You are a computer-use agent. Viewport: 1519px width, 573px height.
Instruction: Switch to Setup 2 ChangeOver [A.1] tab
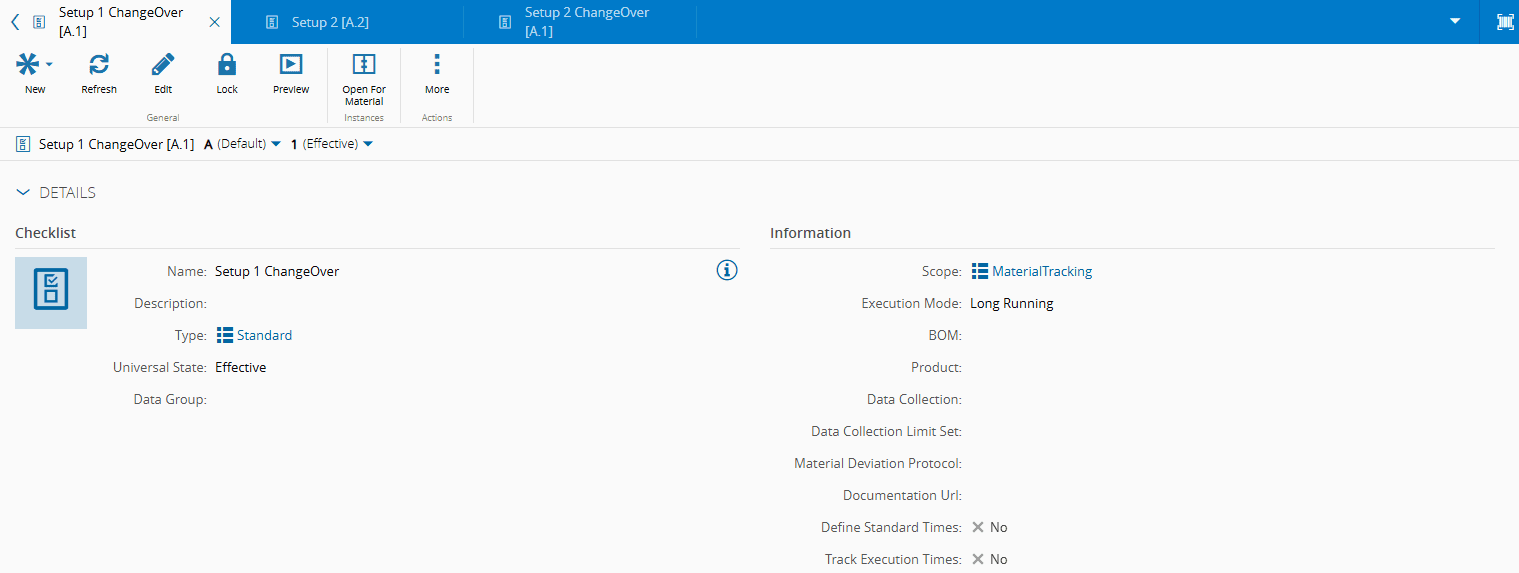[x=586, y=22]
